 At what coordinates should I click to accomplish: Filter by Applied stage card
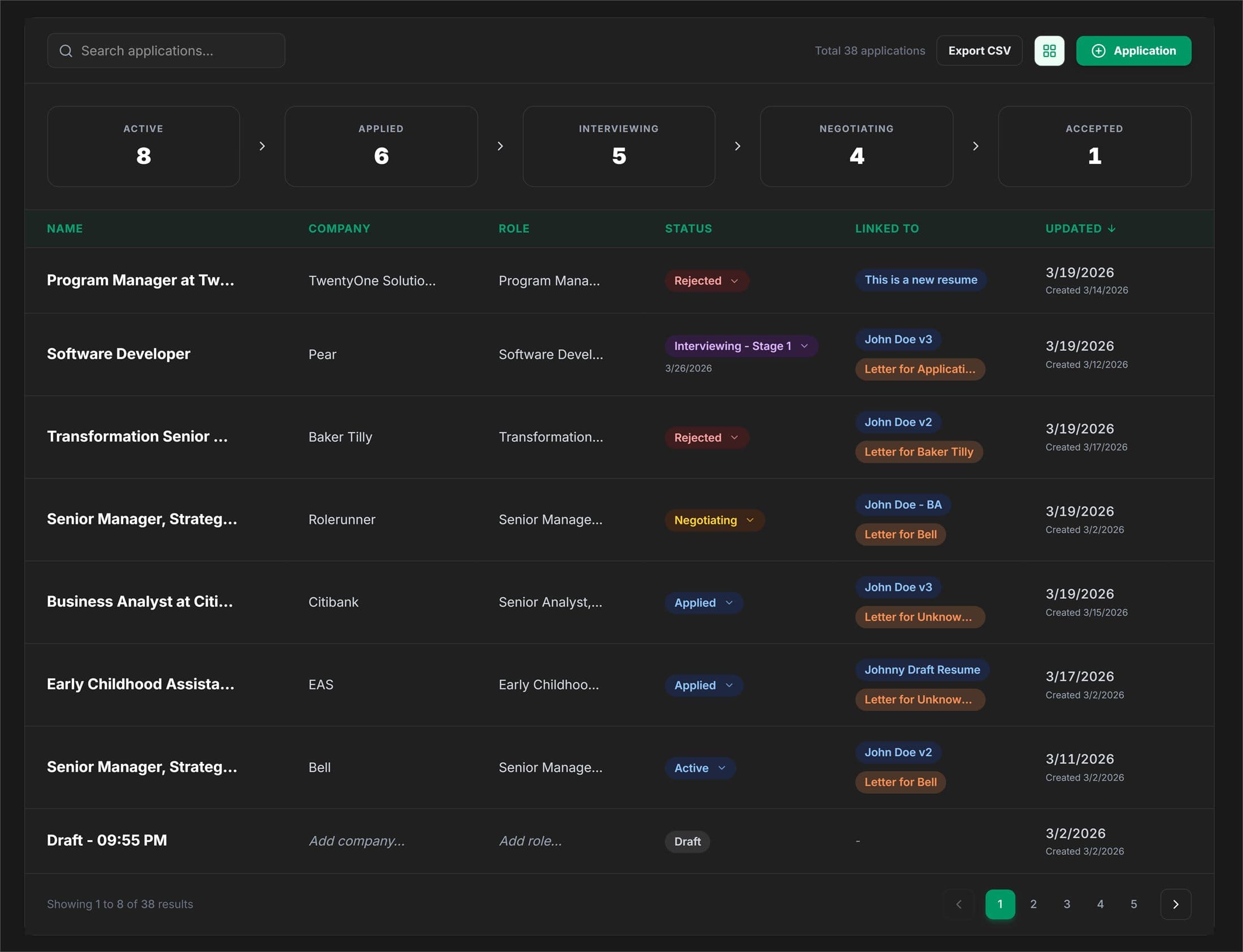click(x=381, y=146)
